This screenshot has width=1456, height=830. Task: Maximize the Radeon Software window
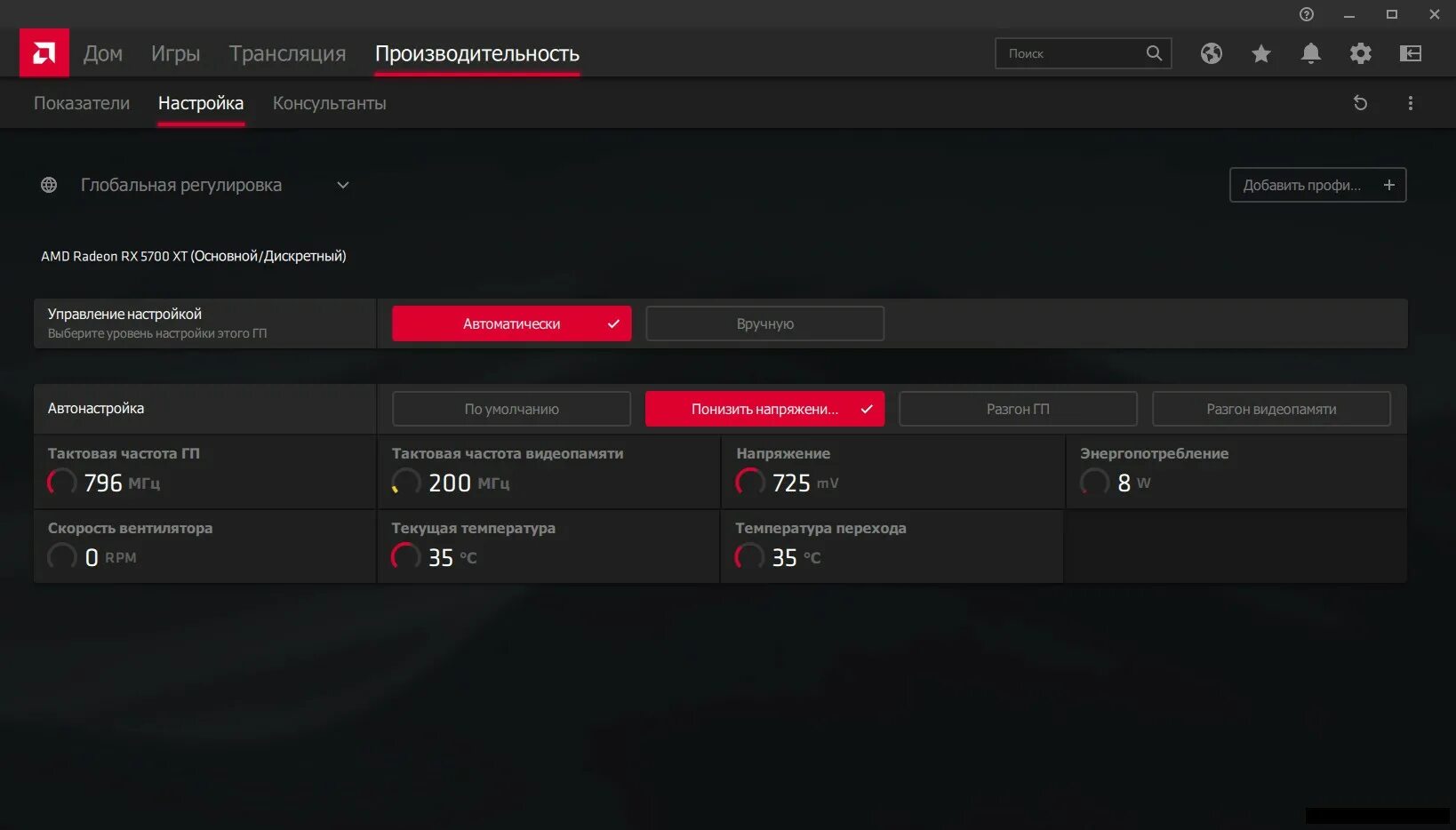coord(1392,14)
